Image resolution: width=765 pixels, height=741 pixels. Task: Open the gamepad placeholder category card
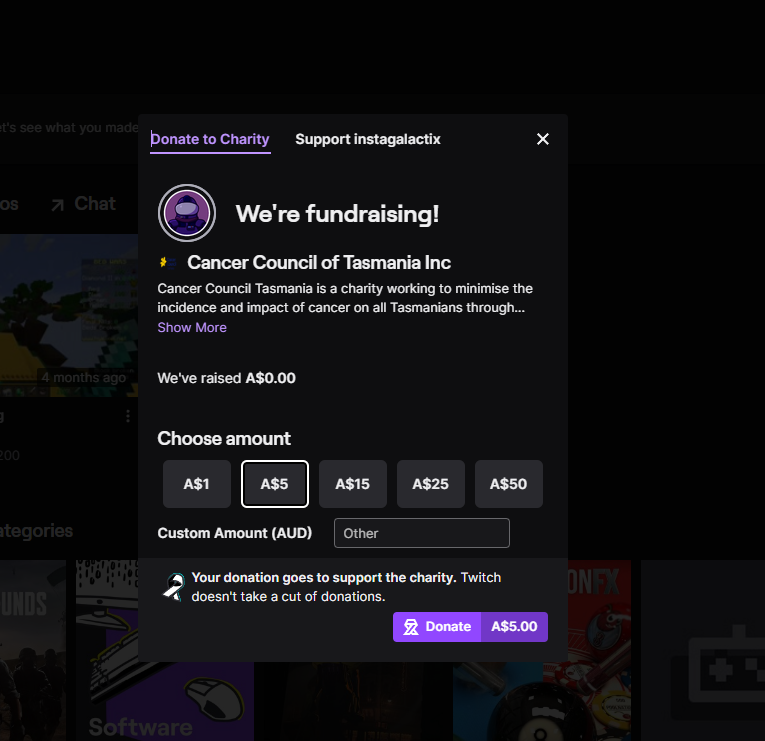point(703,650)
